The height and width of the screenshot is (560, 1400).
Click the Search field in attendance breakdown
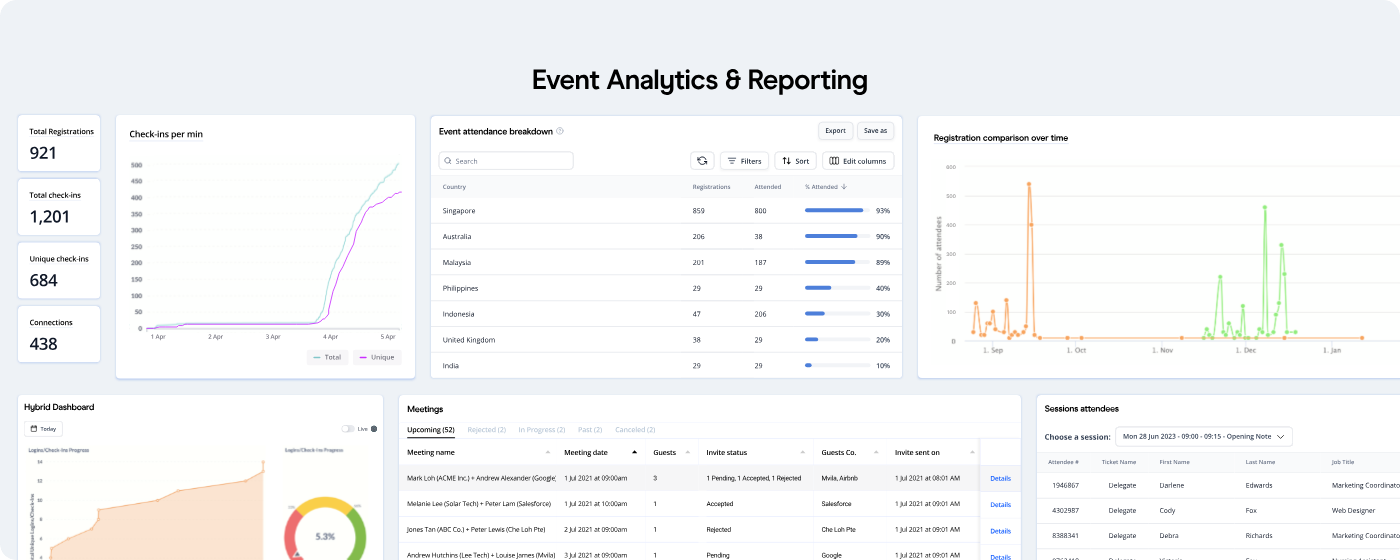[506, 161]
